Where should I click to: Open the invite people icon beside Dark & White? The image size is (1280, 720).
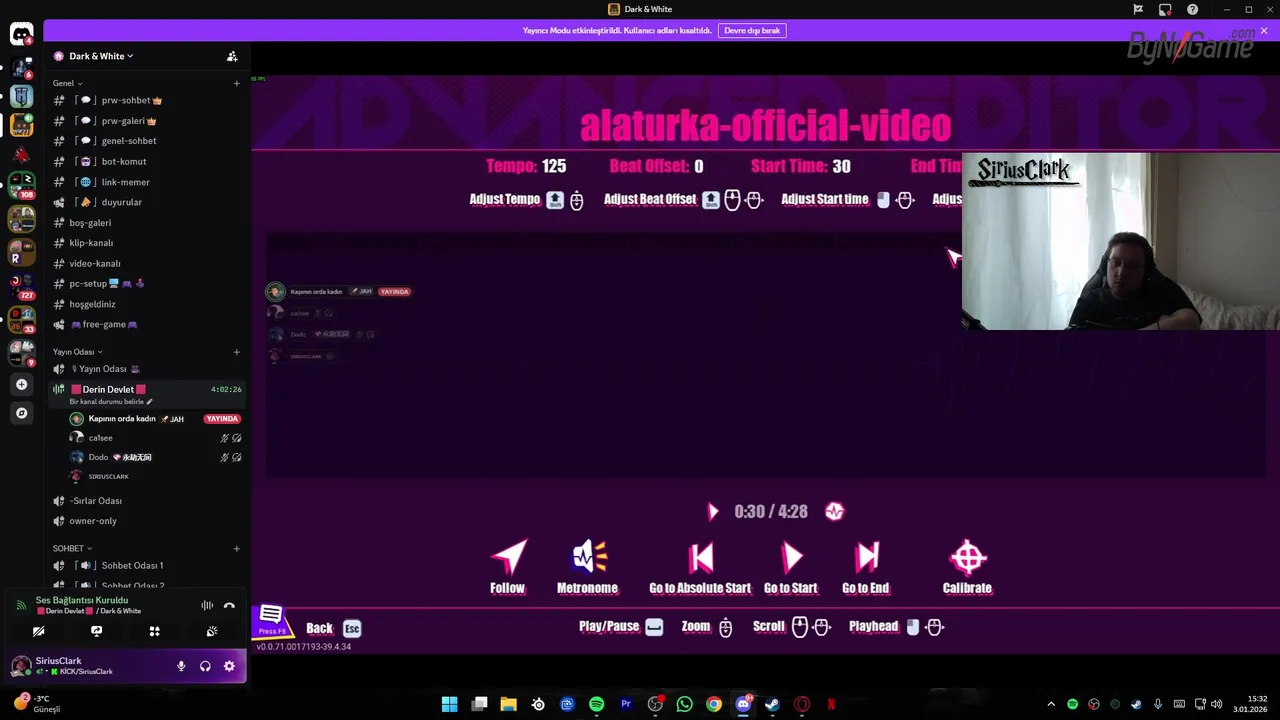point(232,56)
